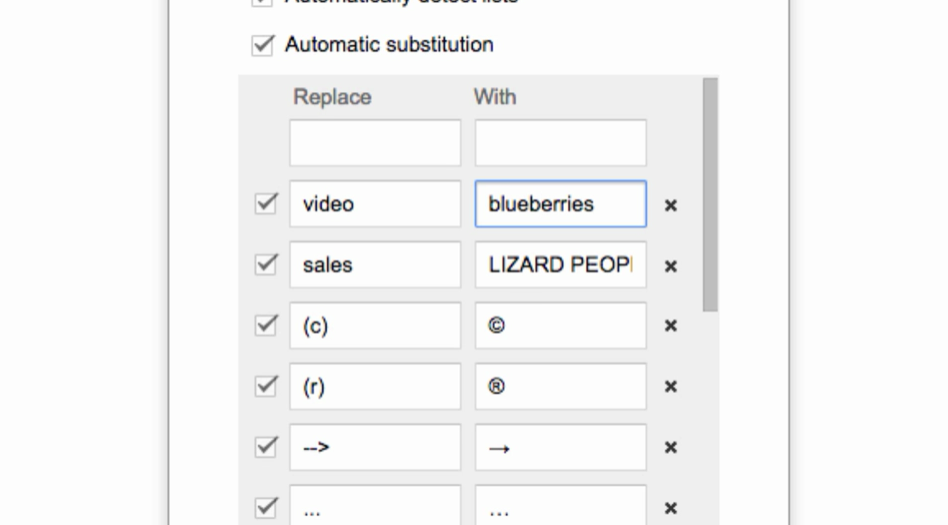Disable the (r) substitution checkbox
948x525 pixels.
[x=266, y=386]
